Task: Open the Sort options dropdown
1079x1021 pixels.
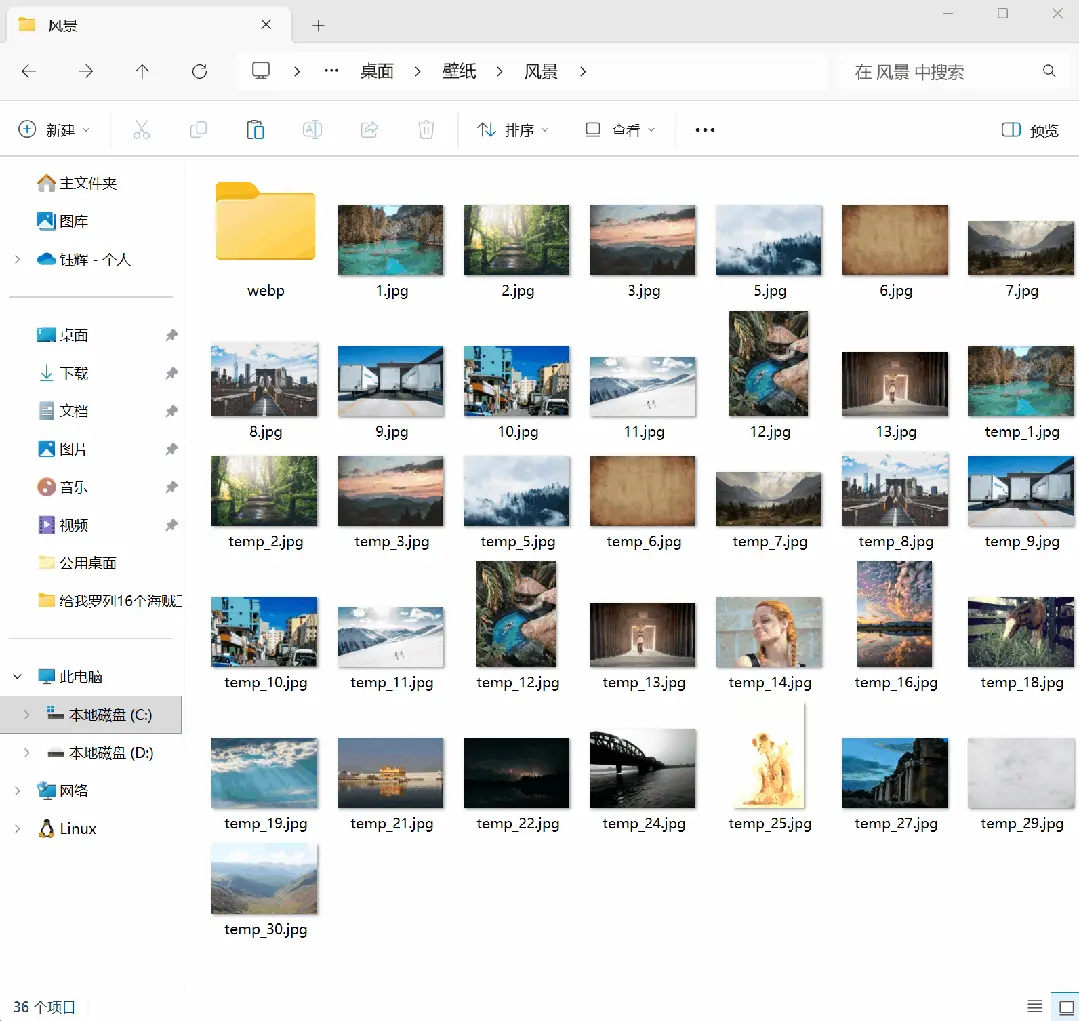Action: click(x=513, y=130)
